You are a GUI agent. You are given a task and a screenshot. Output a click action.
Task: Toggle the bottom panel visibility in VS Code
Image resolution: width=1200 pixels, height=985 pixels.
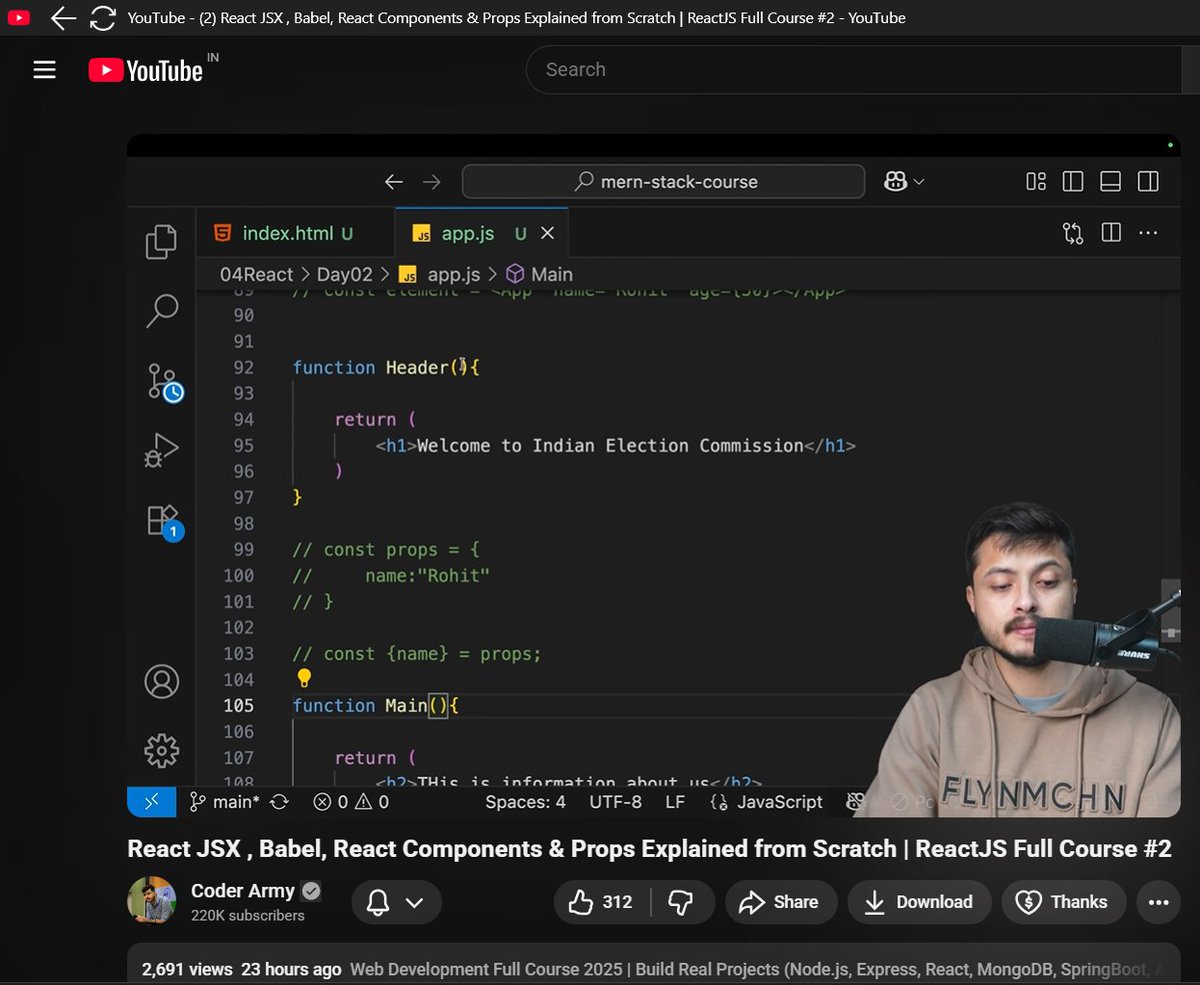coord(1109,181)
